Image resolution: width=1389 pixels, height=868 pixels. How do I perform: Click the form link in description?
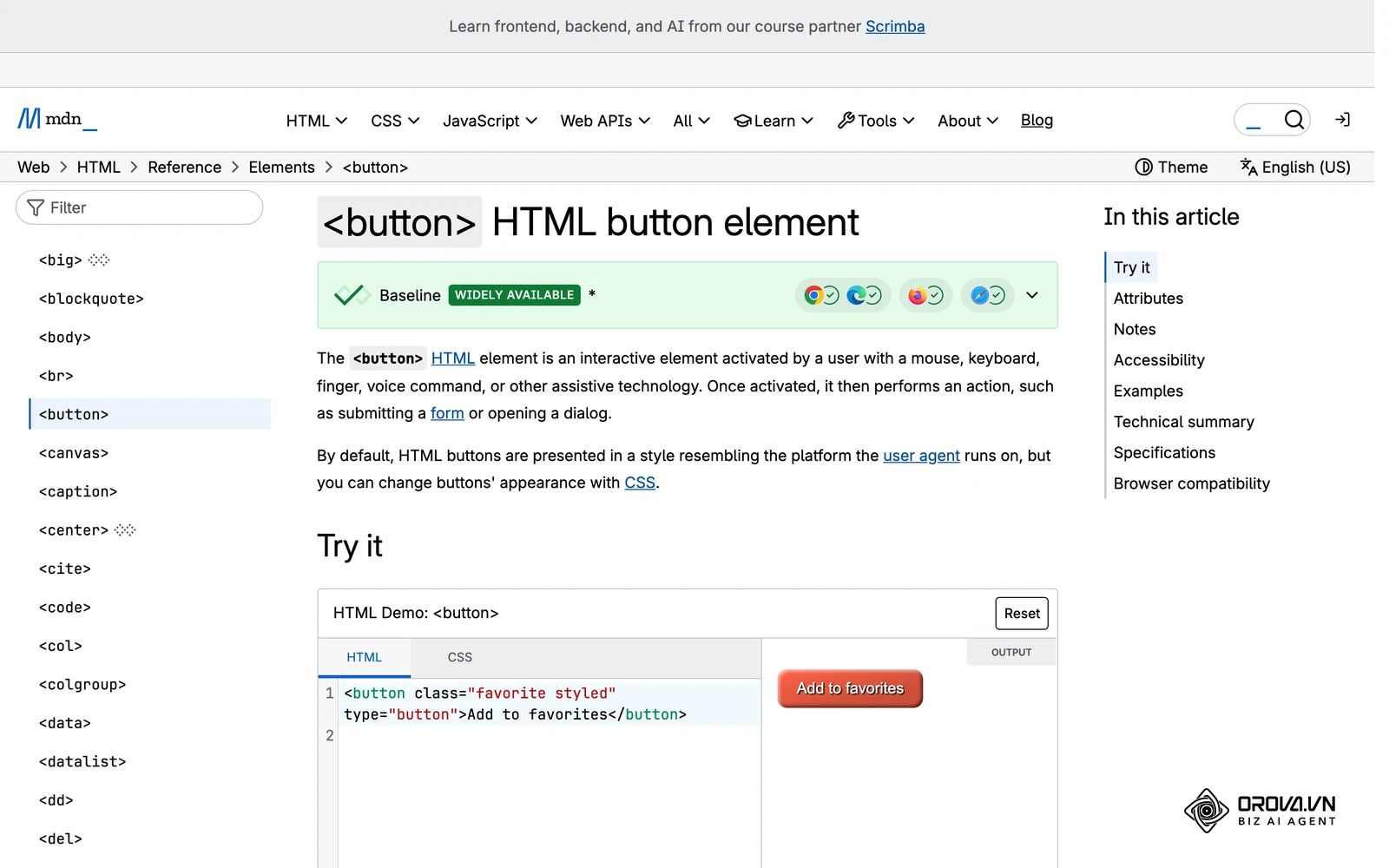click(447, 413)
